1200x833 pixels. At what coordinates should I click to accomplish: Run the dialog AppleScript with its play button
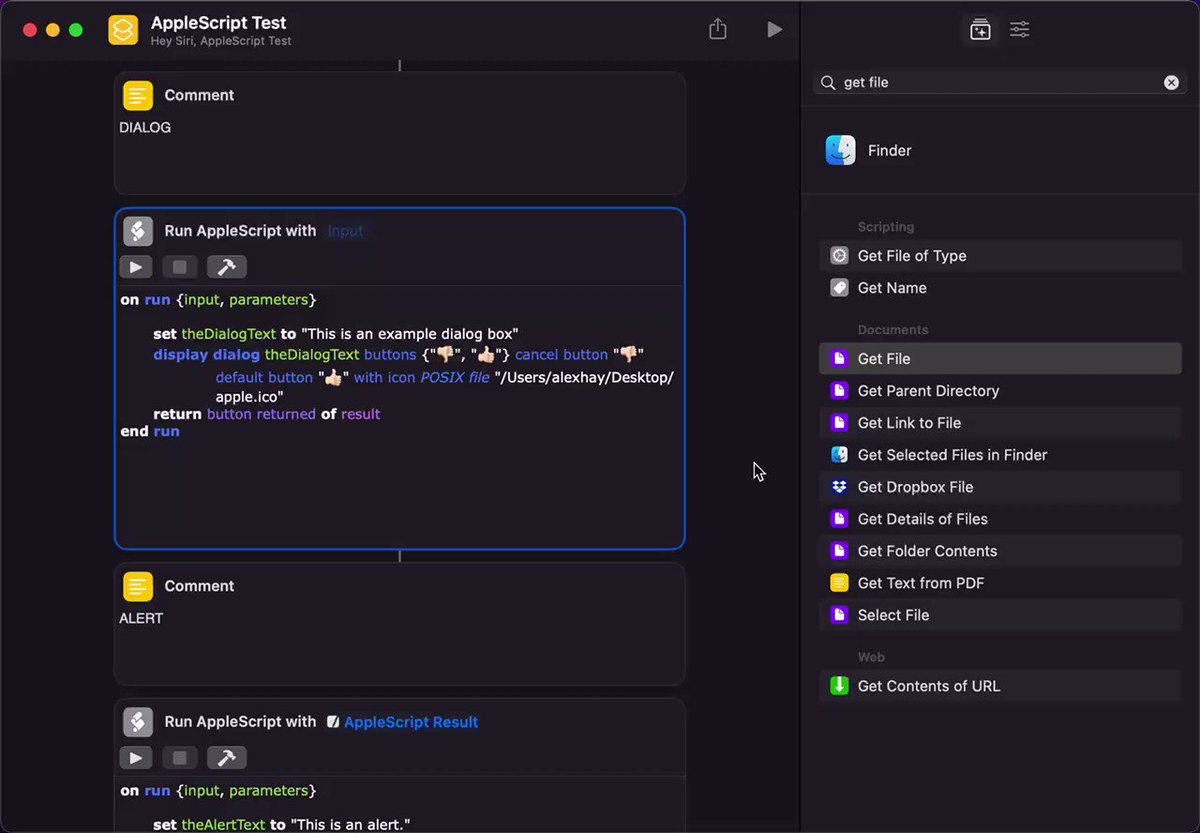(136, 267)
